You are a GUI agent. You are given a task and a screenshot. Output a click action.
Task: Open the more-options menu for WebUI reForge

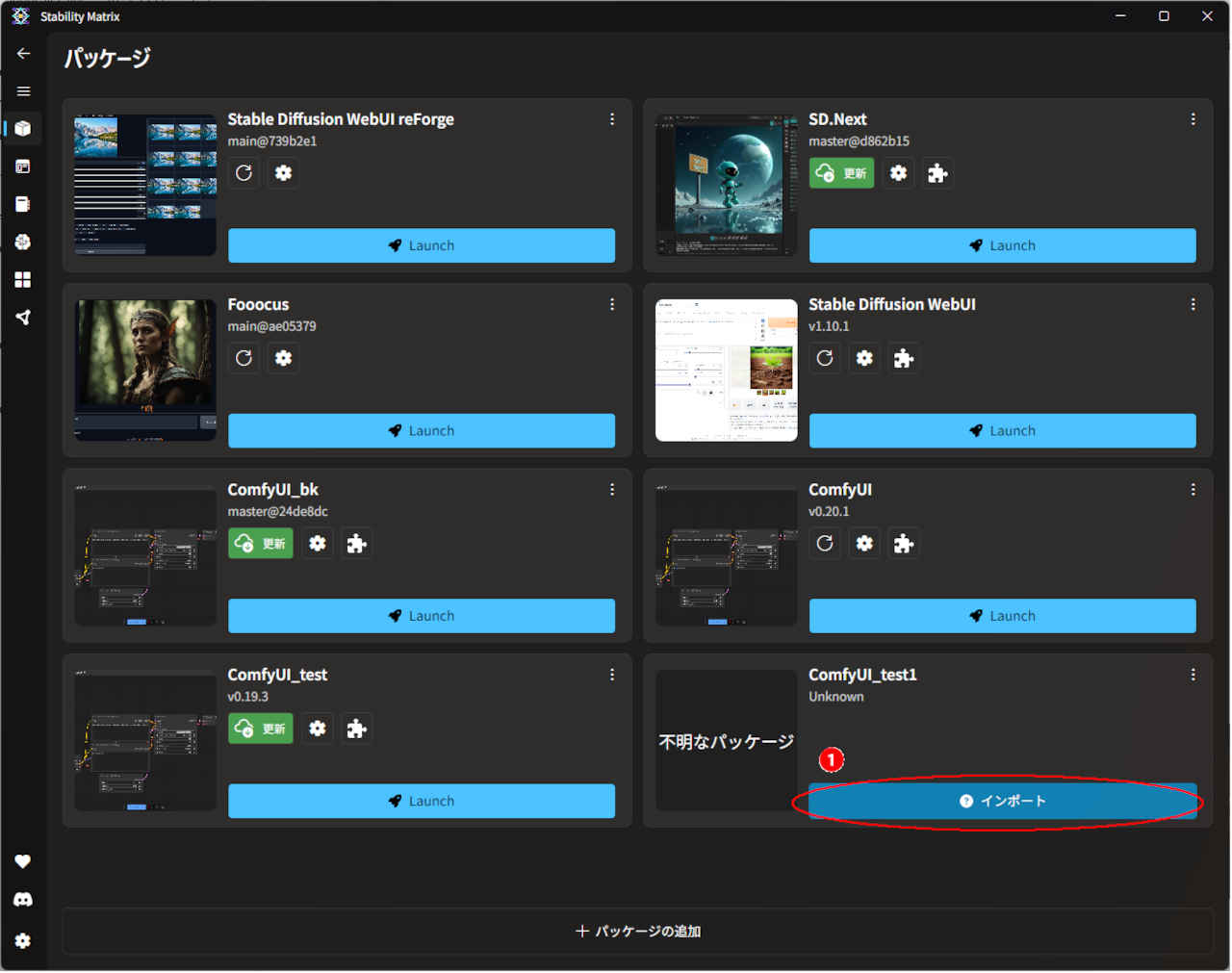pyautogui.click(x=612, y=119)
